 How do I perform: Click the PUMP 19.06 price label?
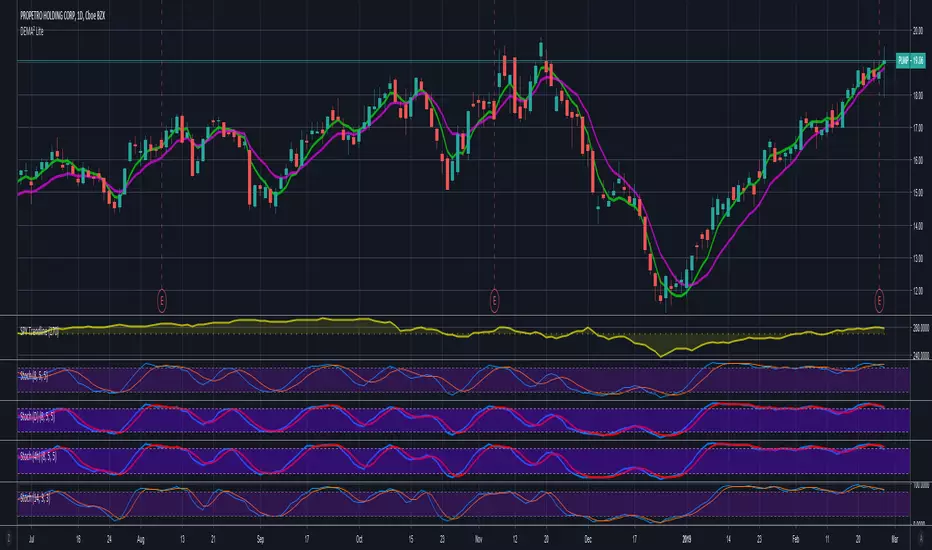tap(911, 61)
